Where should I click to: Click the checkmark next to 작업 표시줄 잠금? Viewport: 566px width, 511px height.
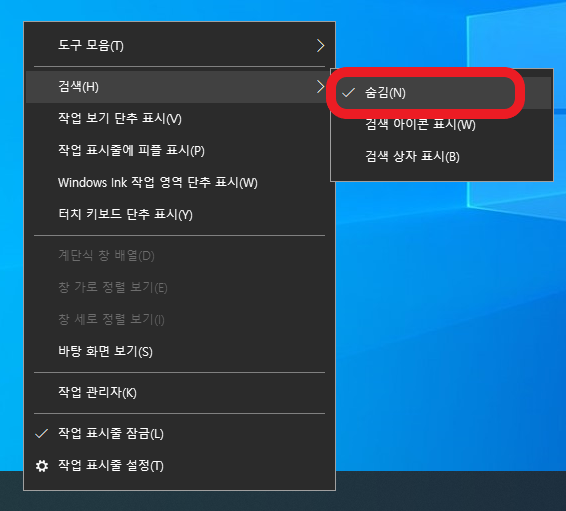tap(42, 433)
